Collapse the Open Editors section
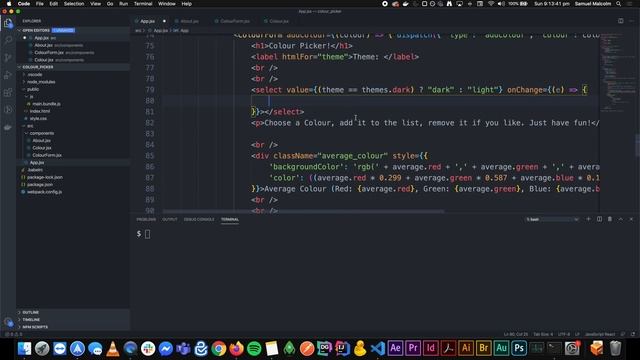This screenshot has height=360, width=640. (36, 30)
